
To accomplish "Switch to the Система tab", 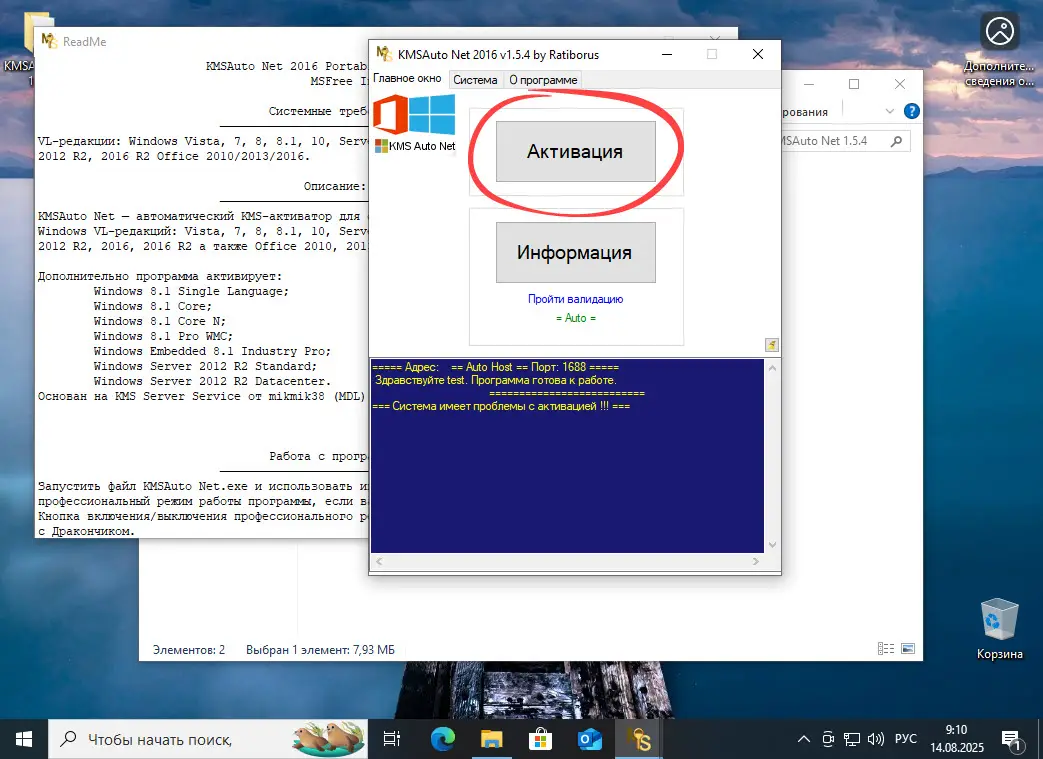I will pos(475,78).
